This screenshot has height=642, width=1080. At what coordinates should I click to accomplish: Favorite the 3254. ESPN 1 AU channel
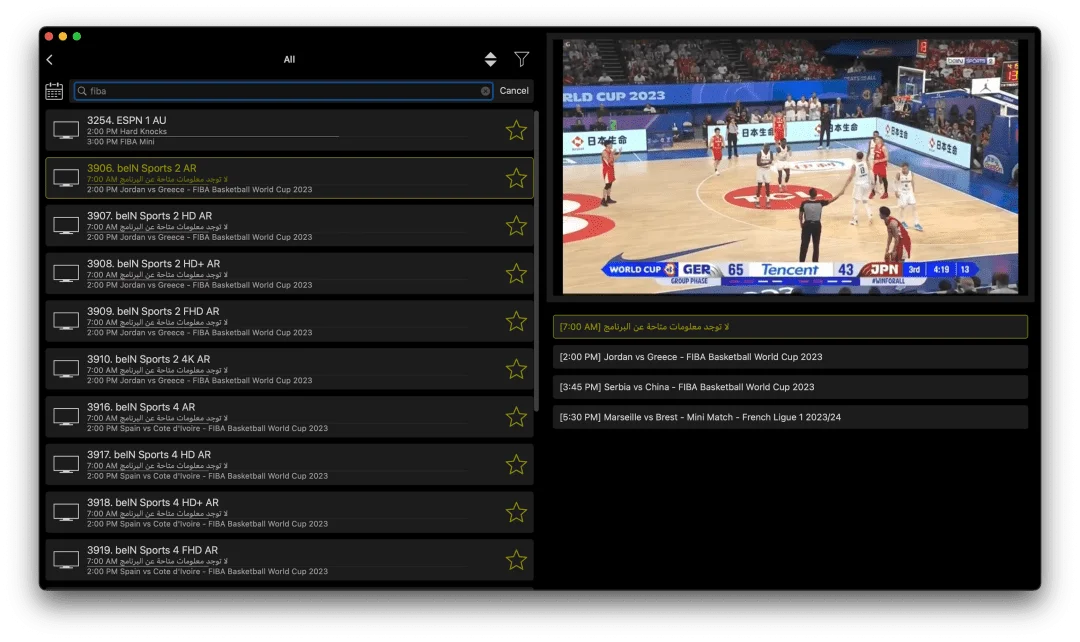pyautogui.click(x=516, y=130)
